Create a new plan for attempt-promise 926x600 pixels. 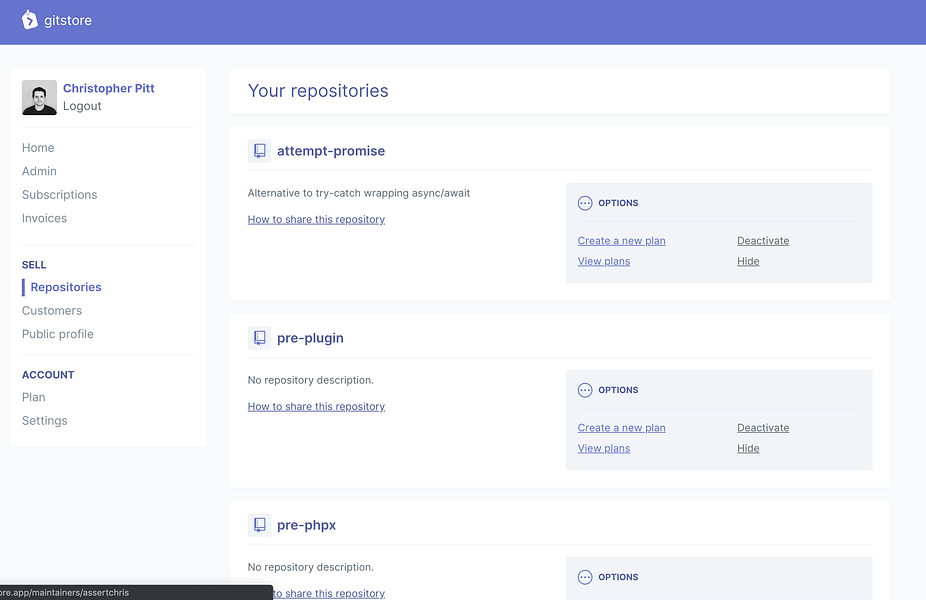[x=621, y=241]
